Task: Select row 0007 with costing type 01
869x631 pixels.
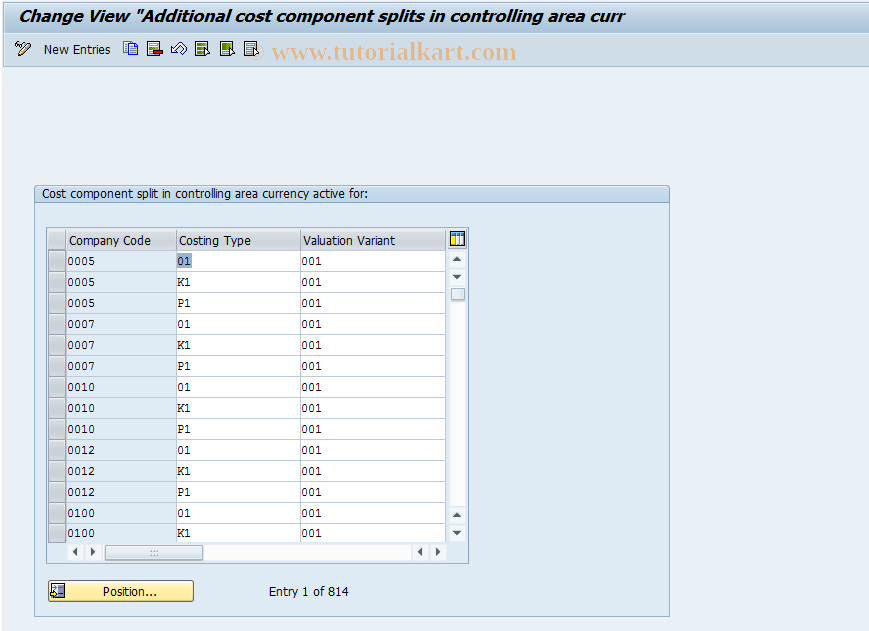Action: (x=57, y=324)
